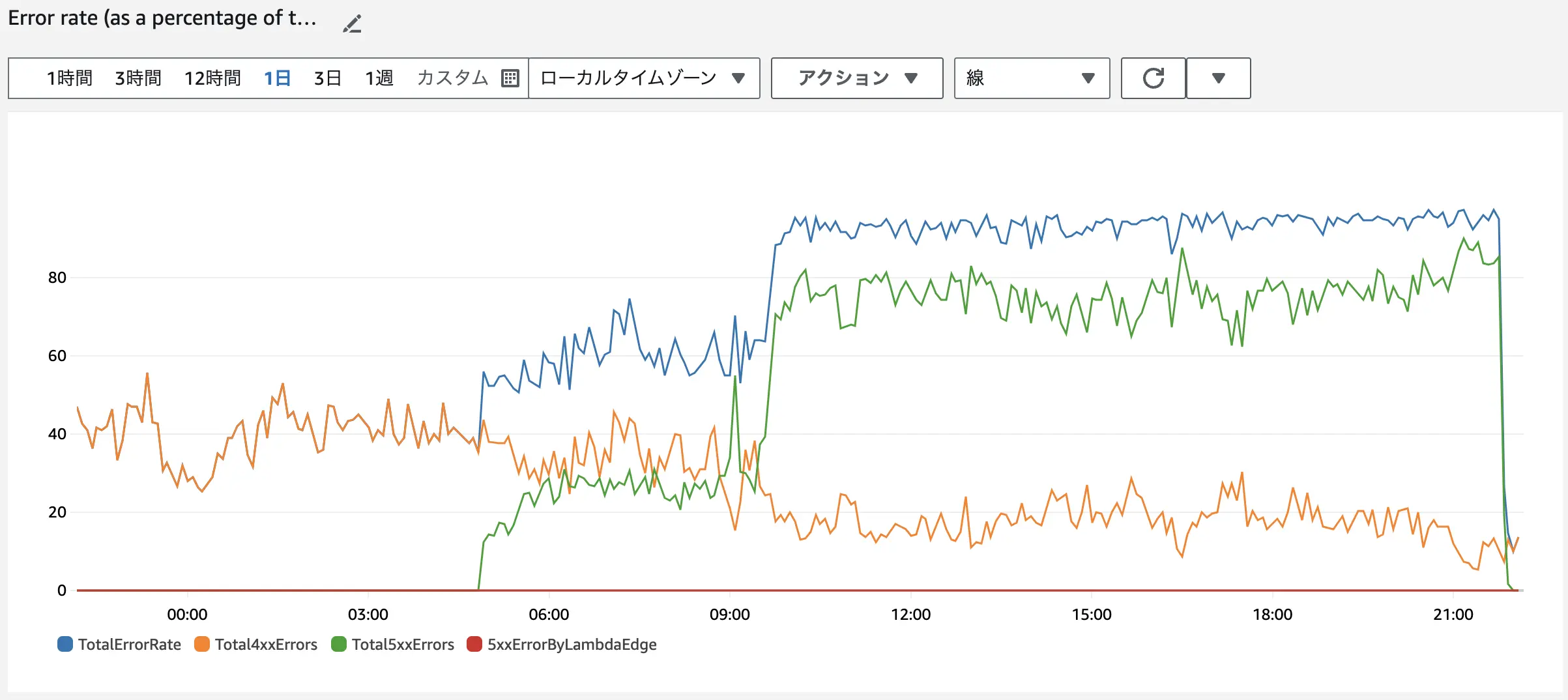Click the pencil edit title icon

point(352,24)
